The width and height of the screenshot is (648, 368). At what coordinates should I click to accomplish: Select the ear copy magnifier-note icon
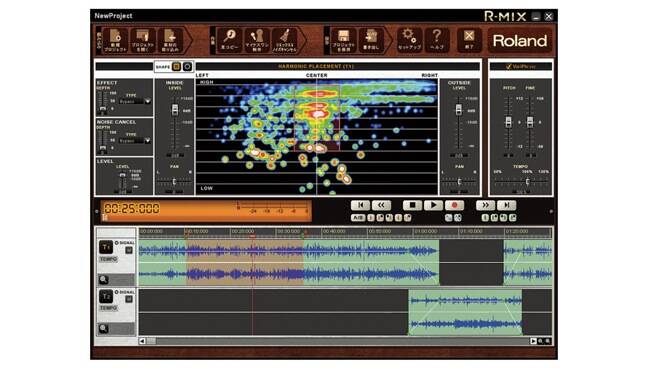point(229,41)
